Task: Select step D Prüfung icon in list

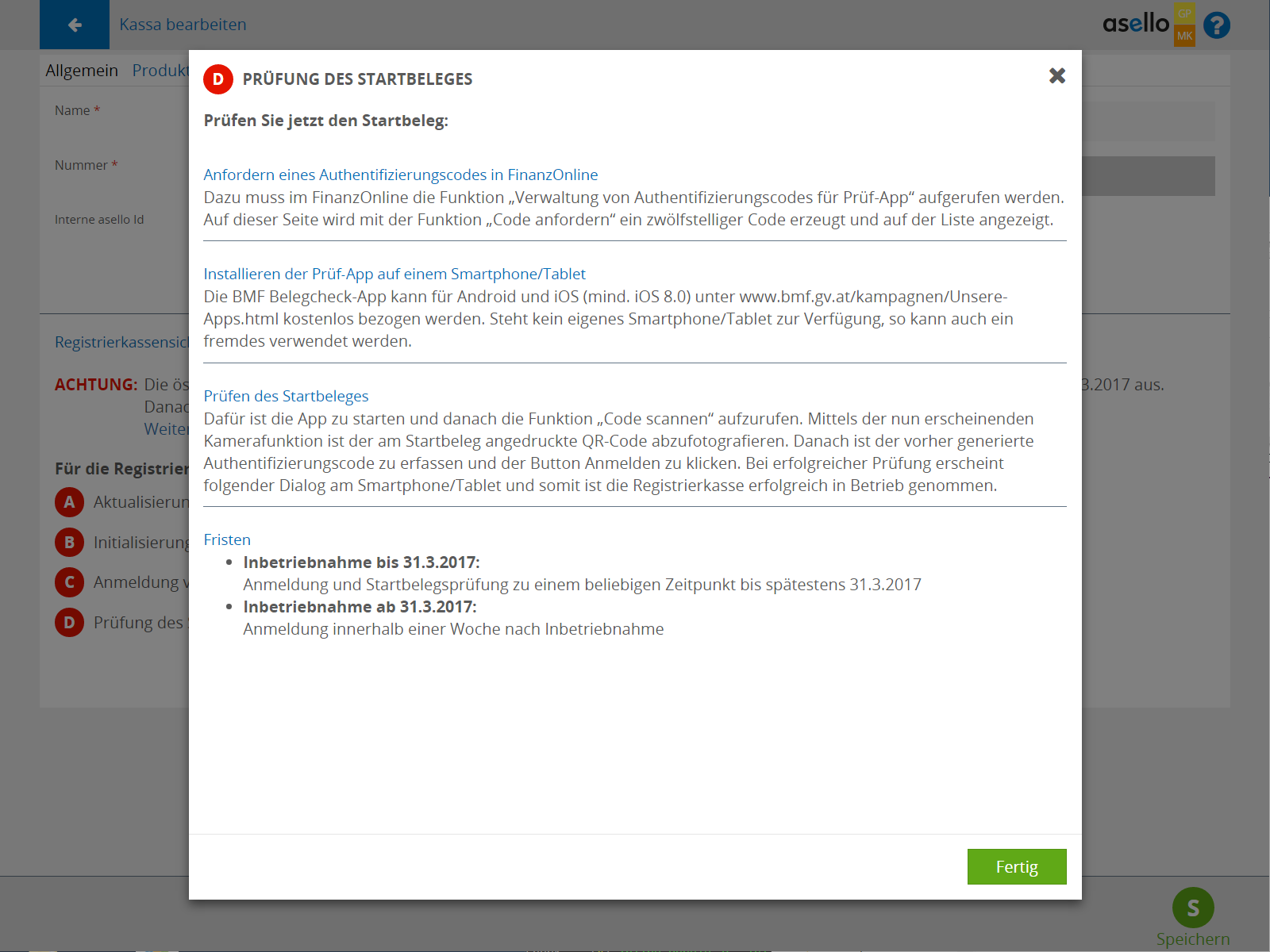Action: pyautogui.click(x=69, y=623)
